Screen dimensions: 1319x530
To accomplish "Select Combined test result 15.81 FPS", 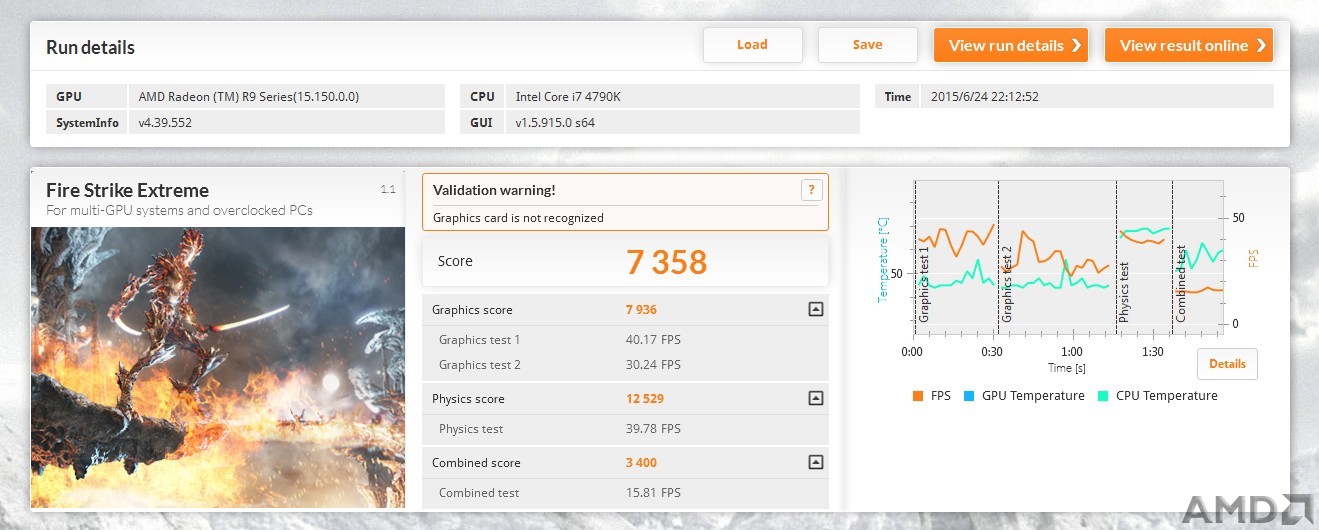I will 653,493.
